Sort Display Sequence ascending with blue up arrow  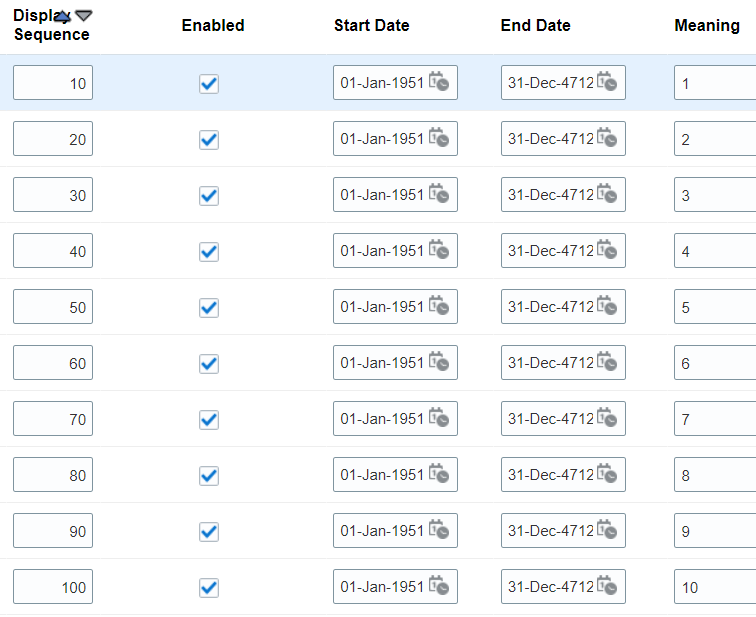click(x=63, y=17)
